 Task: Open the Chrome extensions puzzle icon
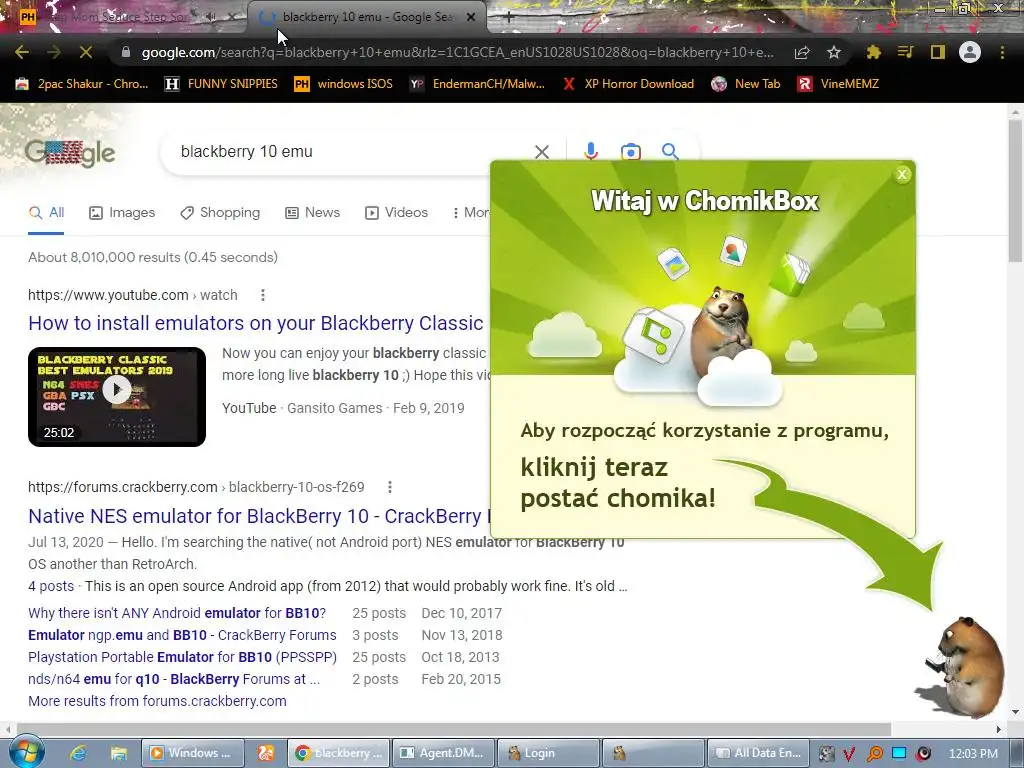tap(873, 52)
